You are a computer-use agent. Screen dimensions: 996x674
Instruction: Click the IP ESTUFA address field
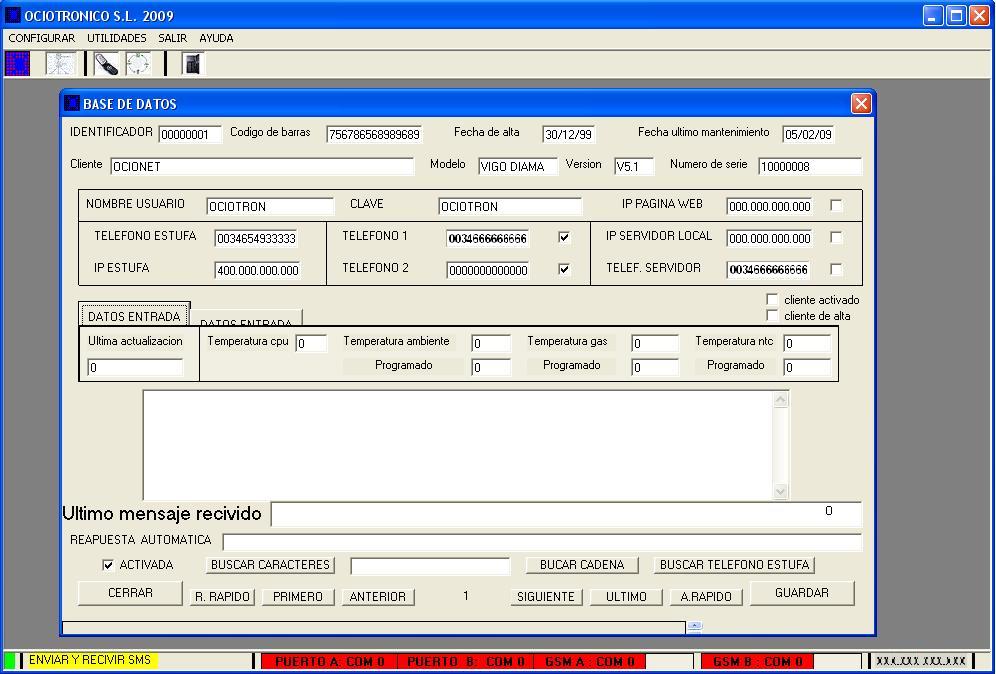tap(257, 270)
